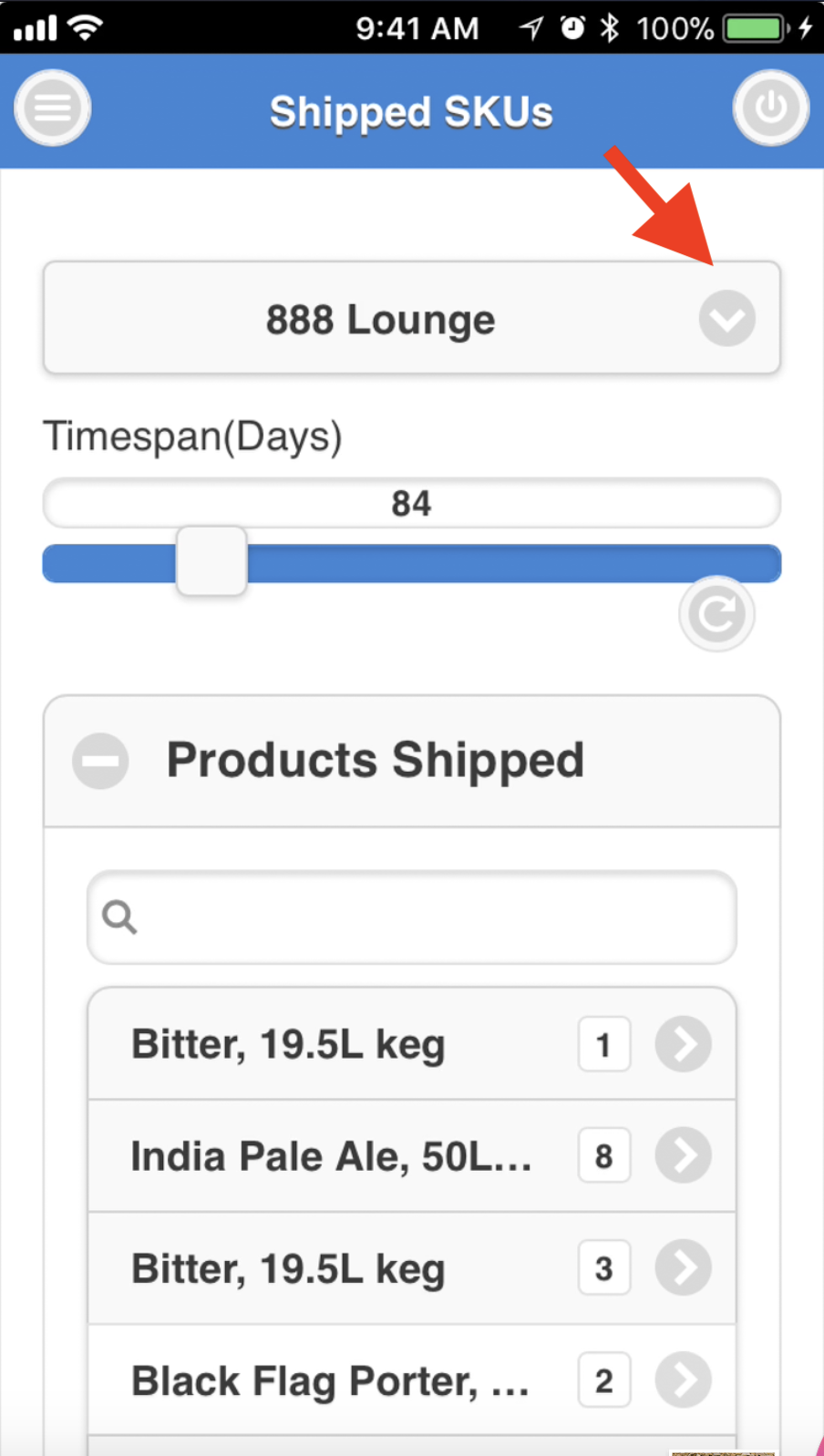Open arrow for first Bitter keg row
The image size is (824, 1456).
tap(683, 1044)
